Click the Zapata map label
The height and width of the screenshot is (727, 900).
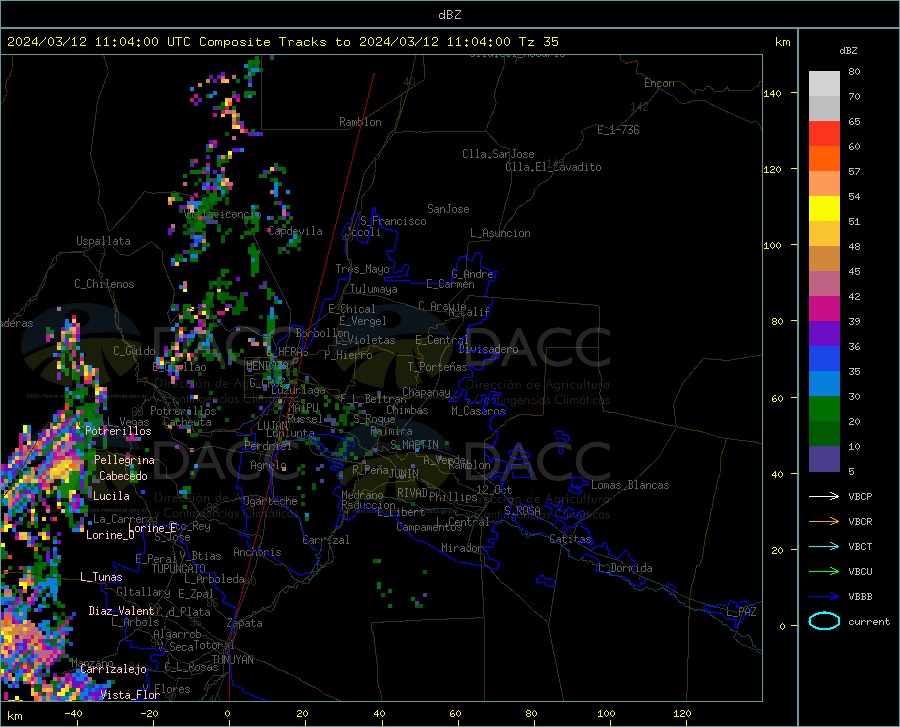pyautogui.click(x=245, y=623)
